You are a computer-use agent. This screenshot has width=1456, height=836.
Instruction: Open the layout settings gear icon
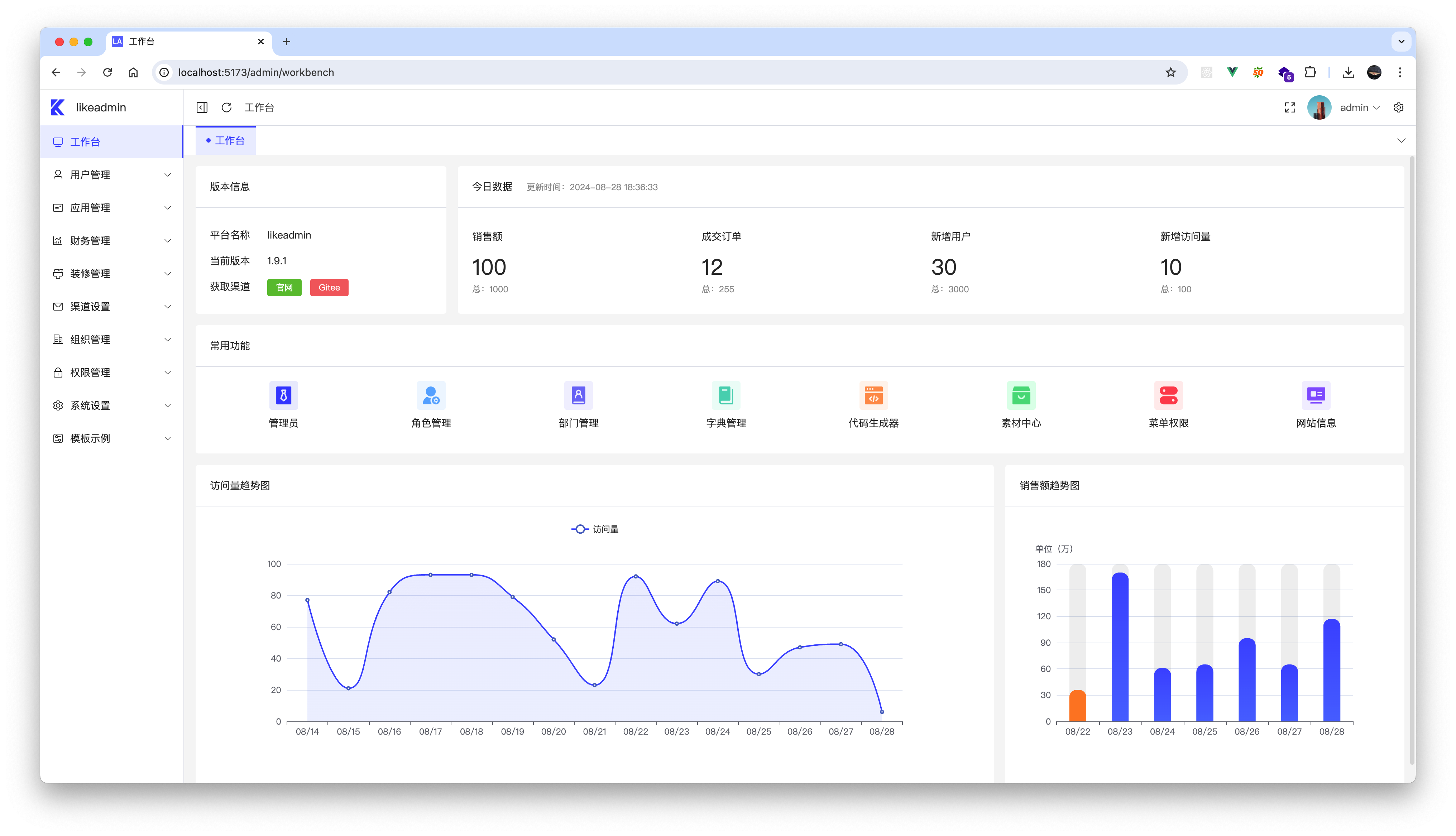coord(1399,107)
